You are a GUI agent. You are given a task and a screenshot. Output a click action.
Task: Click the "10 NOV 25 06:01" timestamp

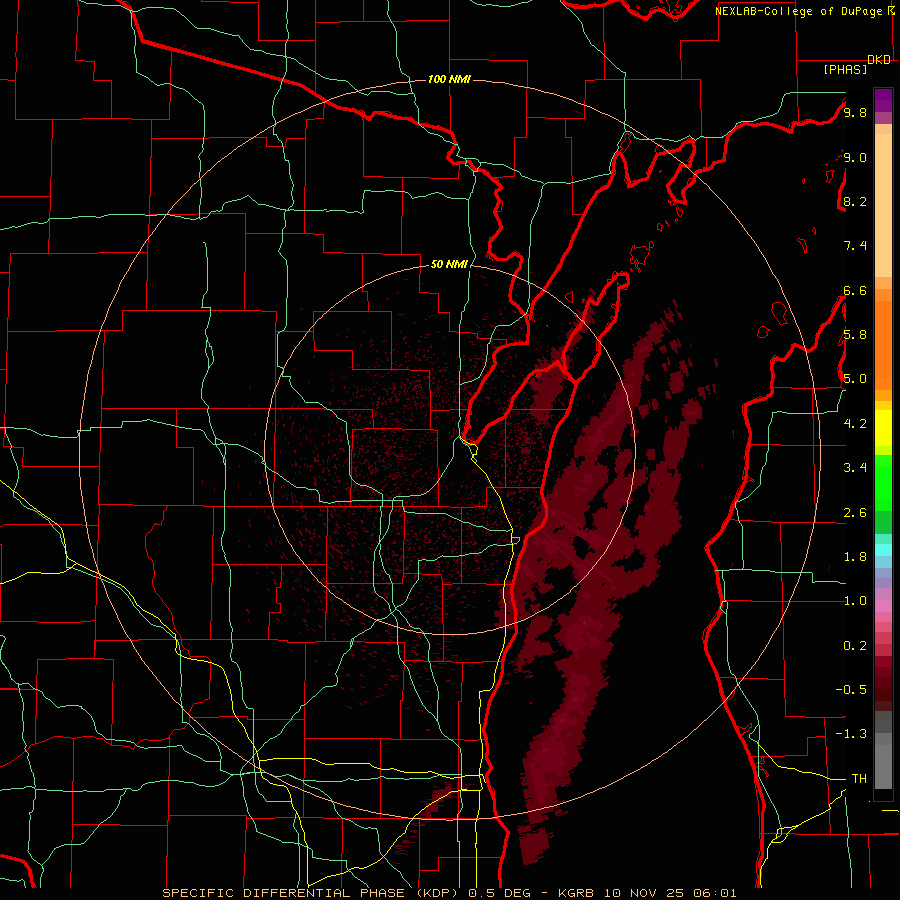pos(669,893)
